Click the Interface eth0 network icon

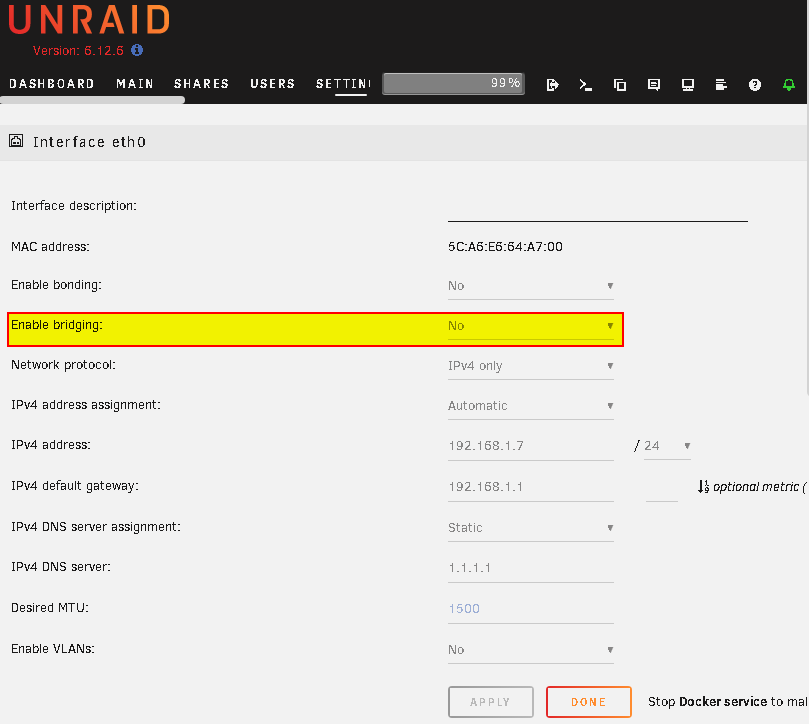[x=16, y=141]
